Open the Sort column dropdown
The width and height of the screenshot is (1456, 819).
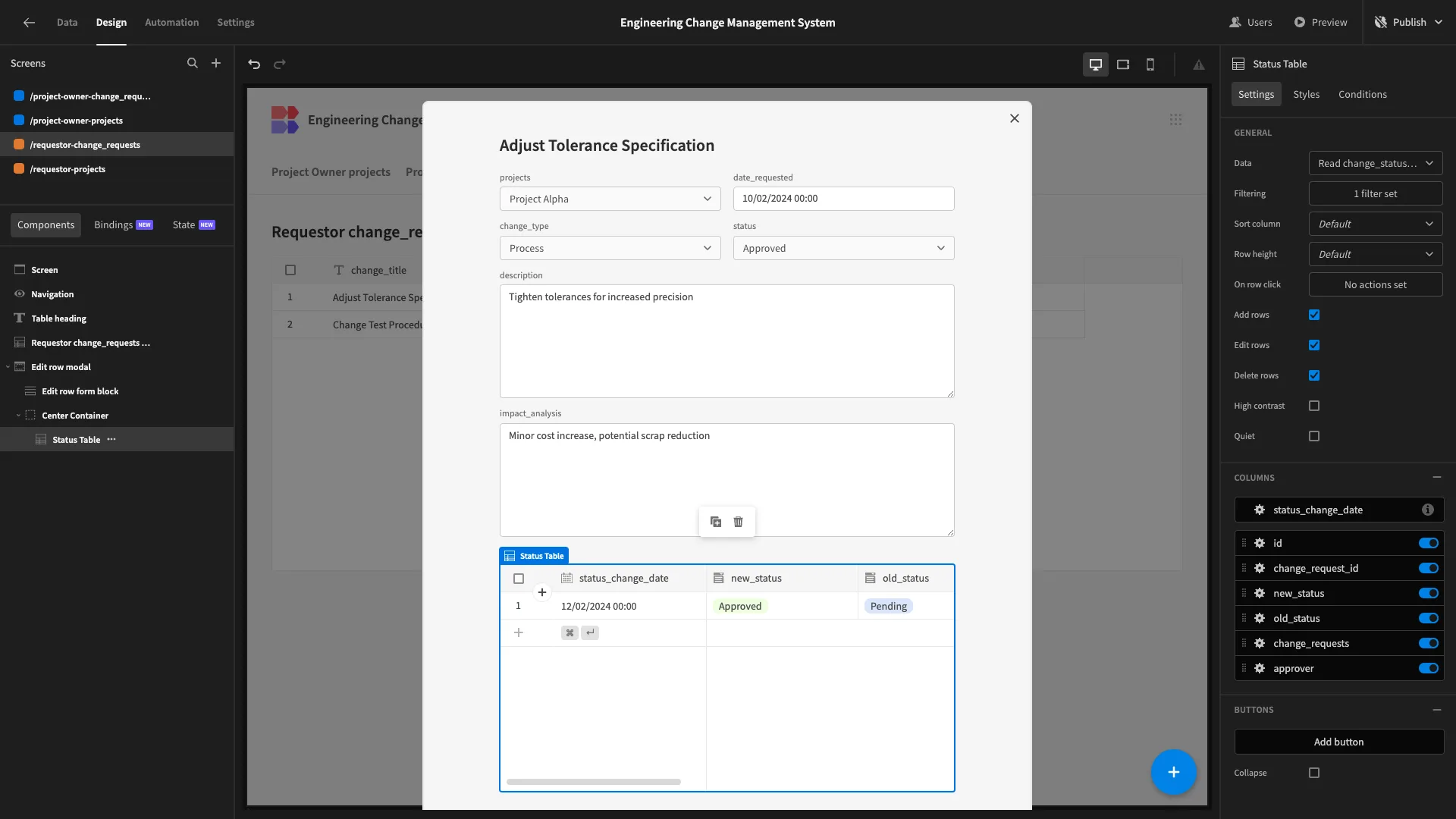click(1376, 224)
